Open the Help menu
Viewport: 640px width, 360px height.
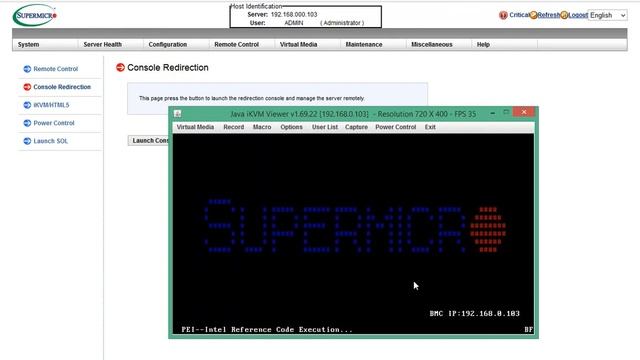[483, 44]
